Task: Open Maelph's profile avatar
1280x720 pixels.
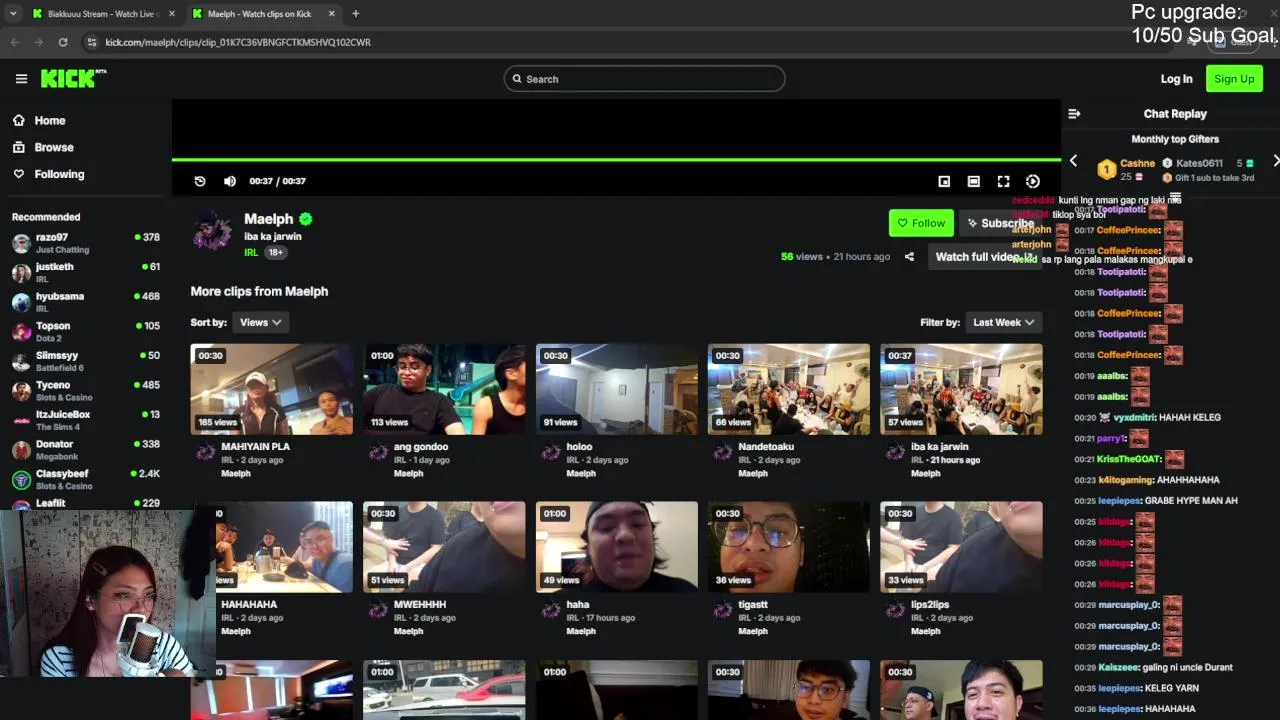Action: (212, 231)
